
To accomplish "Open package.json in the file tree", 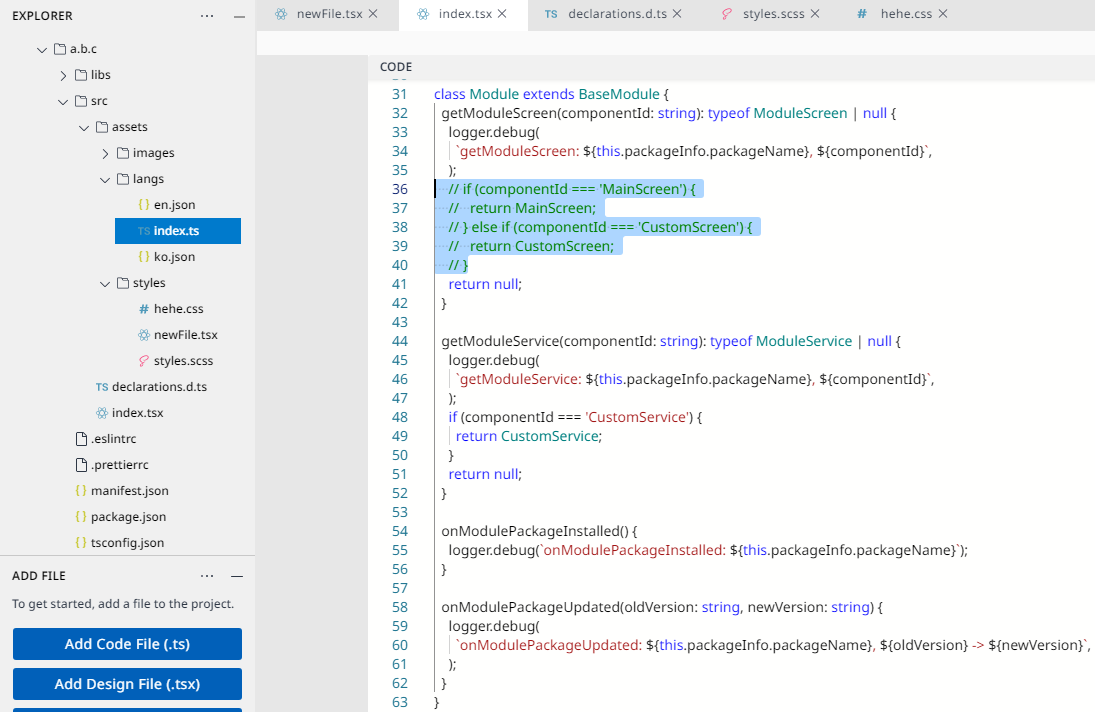I will click(x=128, y=517).
